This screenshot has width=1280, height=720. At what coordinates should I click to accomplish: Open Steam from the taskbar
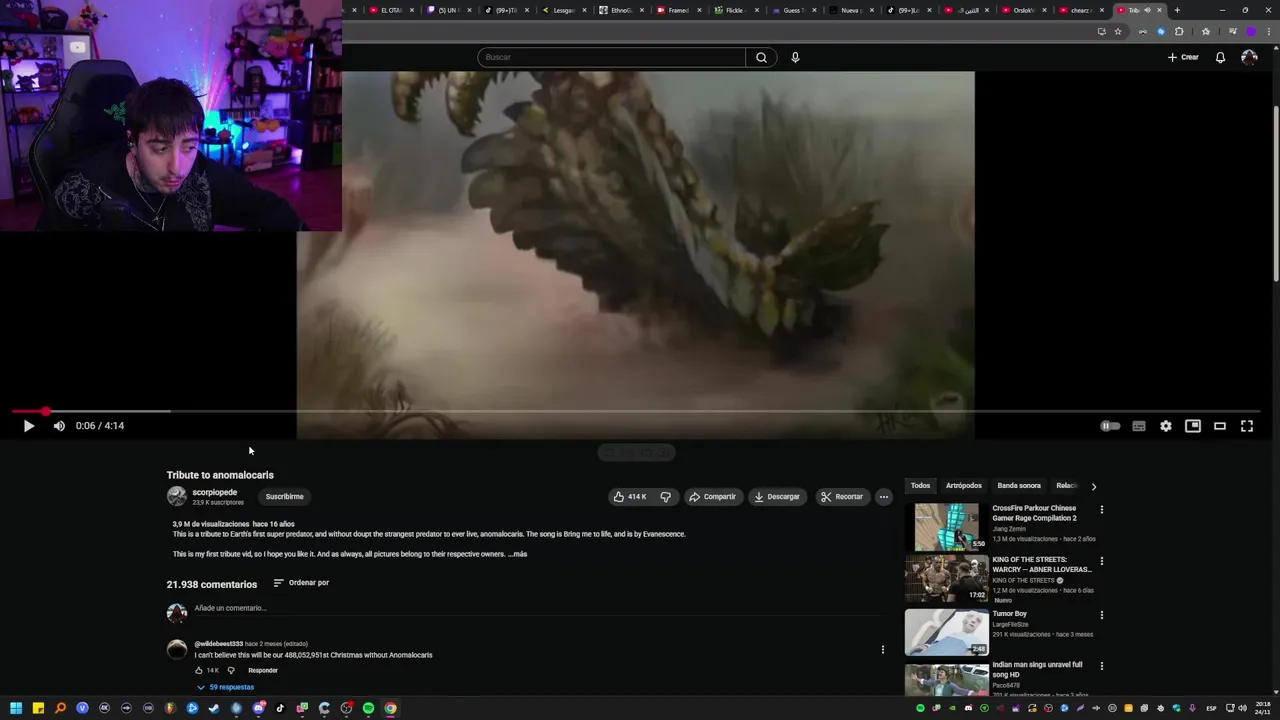click(x=214, y=708)
